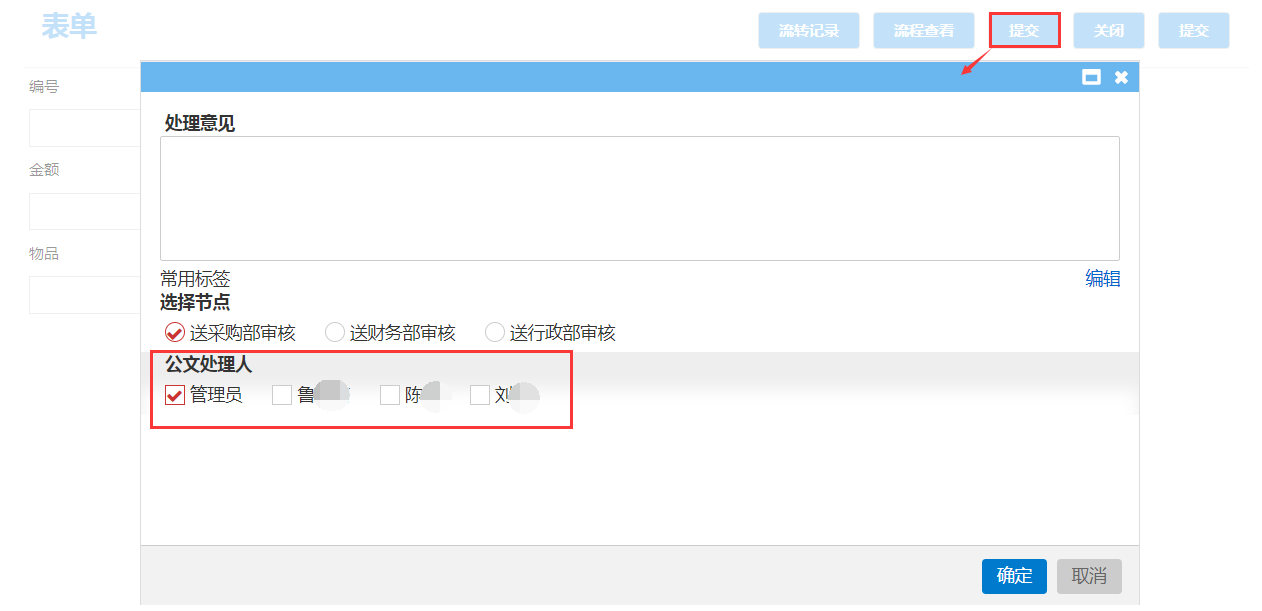Click the rightmost 提交 button
Screen dimensions: 1262x611
click(x=1194, y=31)
